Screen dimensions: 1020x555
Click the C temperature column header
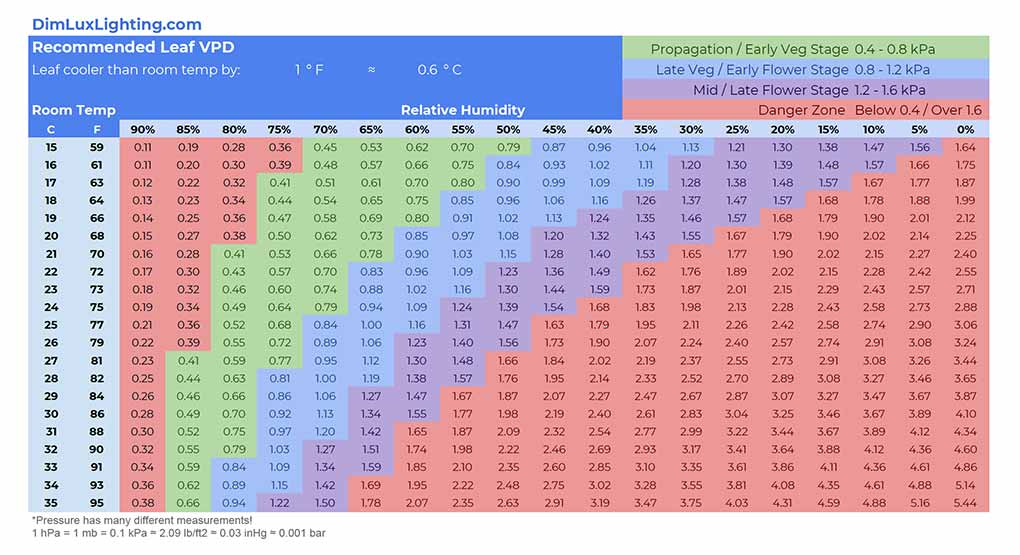(x=51, y=129)
